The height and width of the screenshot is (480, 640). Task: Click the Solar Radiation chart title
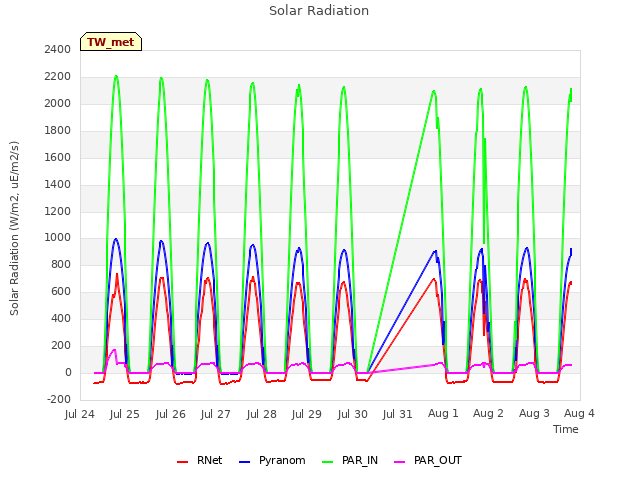(x=319, y=11)
